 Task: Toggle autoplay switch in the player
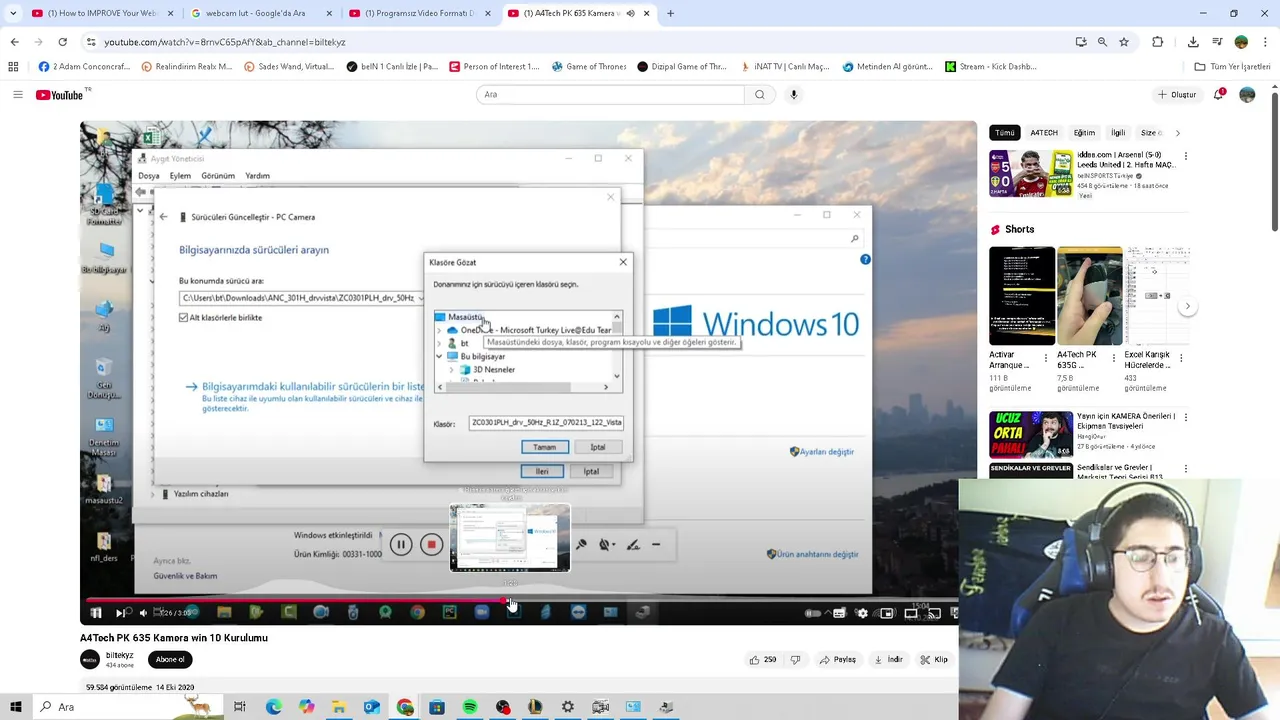coord(813,613)
